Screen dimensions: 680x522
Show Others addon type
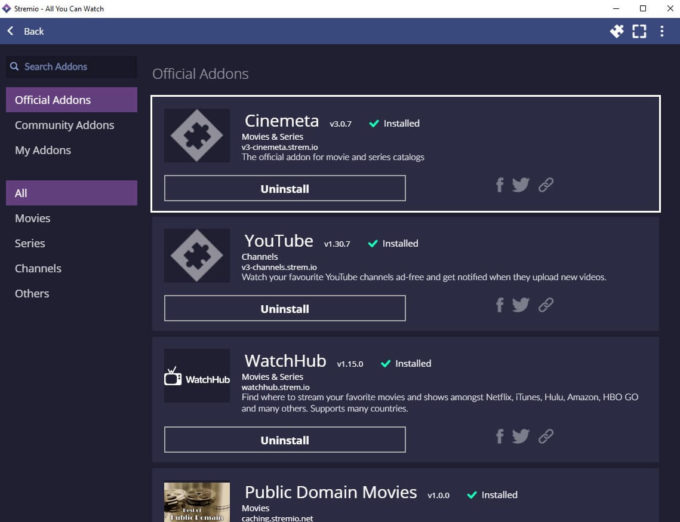(32, 293)
